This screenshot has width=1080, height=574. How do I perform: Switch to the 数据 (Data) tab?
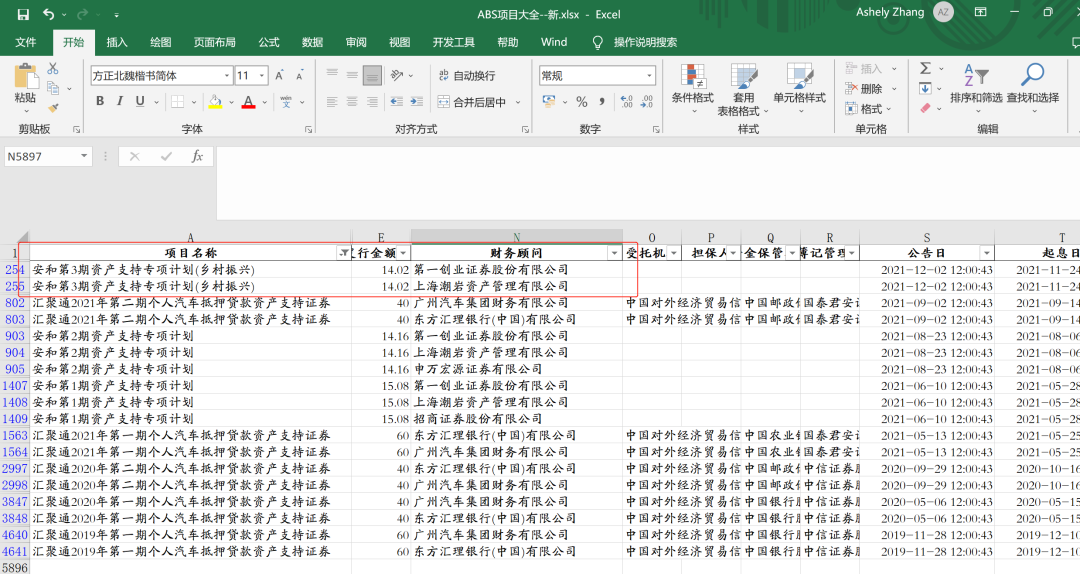[x=312, y=42]
